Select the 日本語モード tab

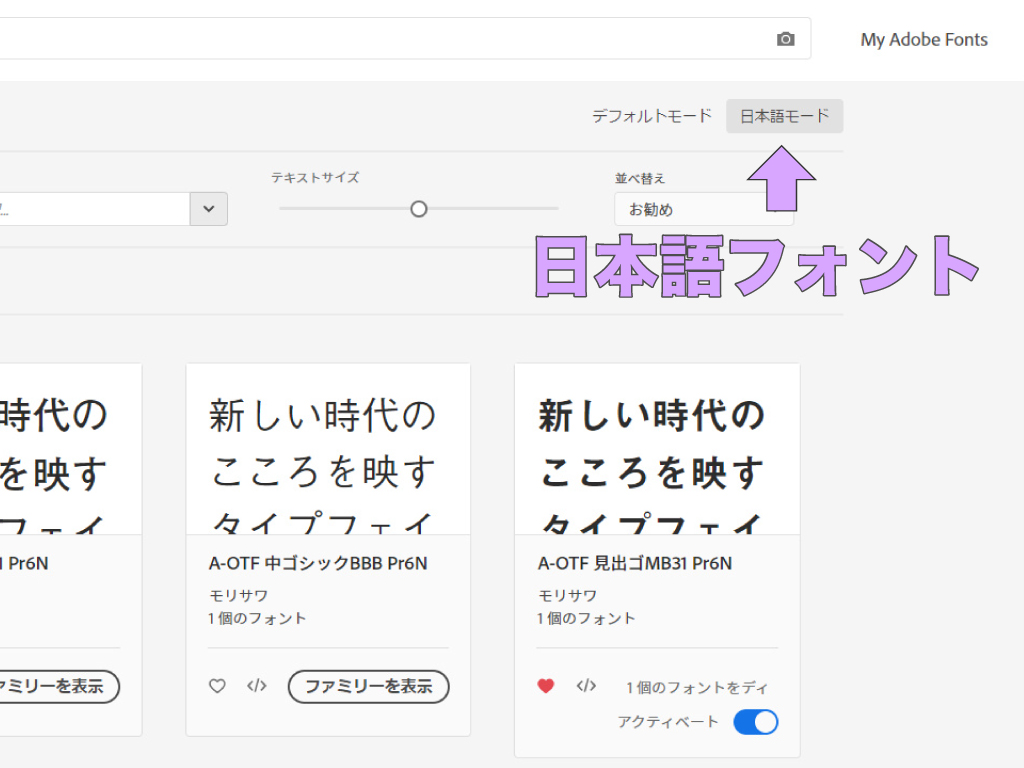[x=784, y=116]
